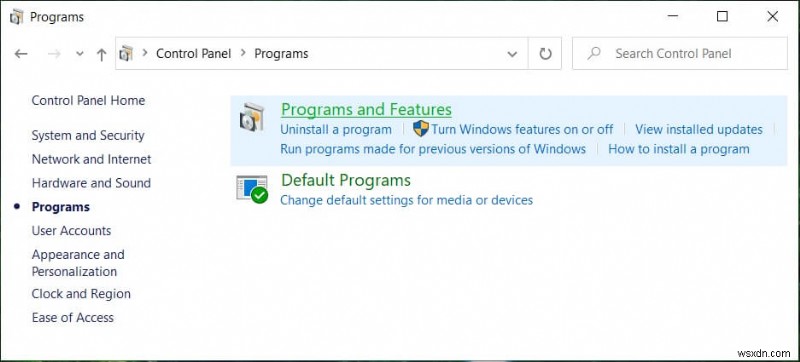Open Turn Windows features on or off
800x362 pixels.
(522, 130)
